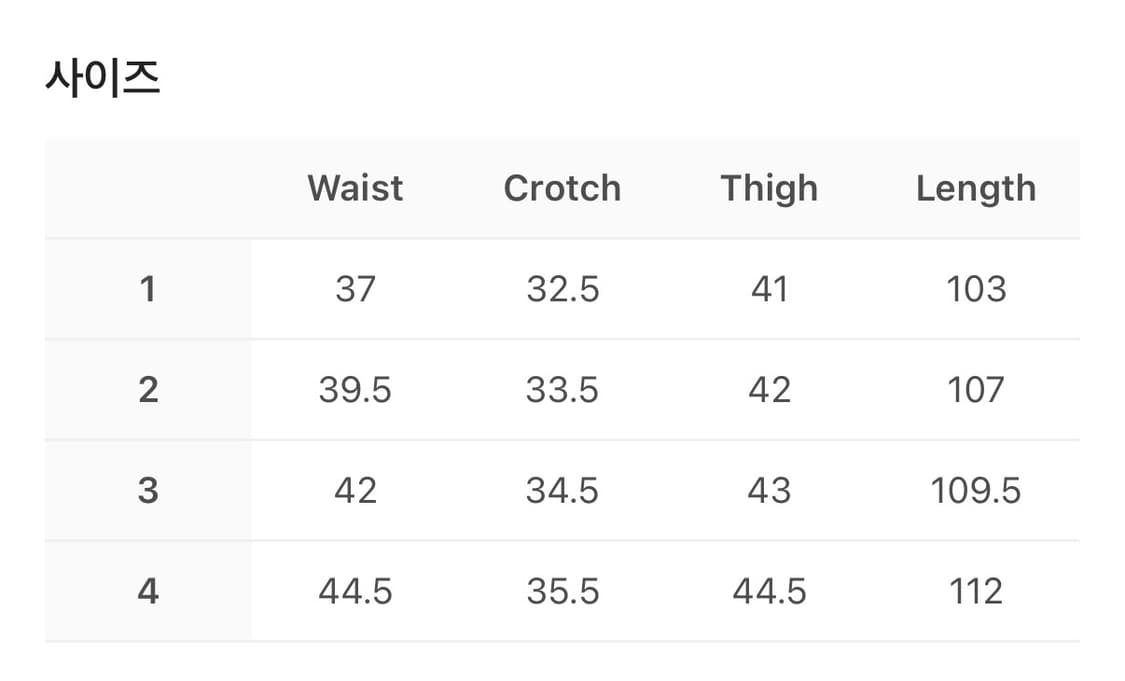Select crotch value 32.5
The image size is (1125, 681).
[x=562, y=289]
